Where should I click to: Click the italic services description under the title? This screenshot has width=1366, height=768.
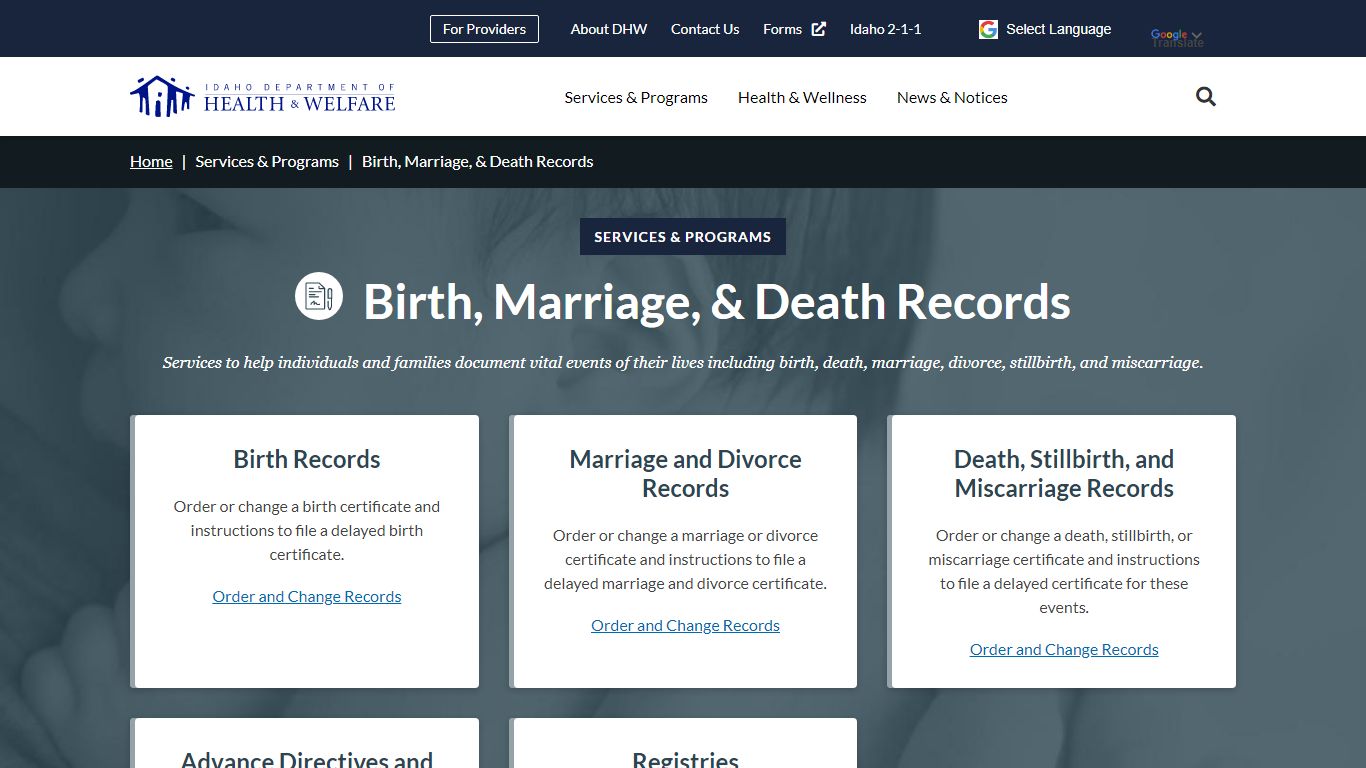pyautogui.click(x=683, y=362)
